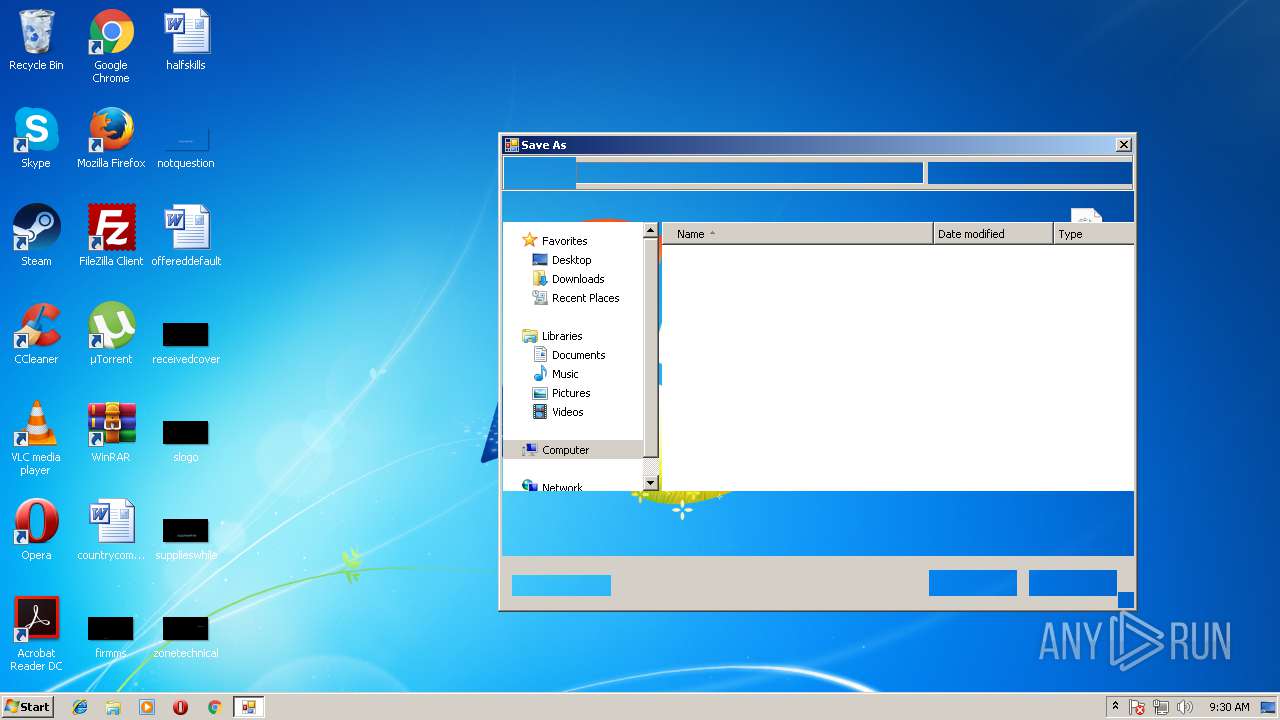Open the Steam desktop shortcut

point(36,236)
